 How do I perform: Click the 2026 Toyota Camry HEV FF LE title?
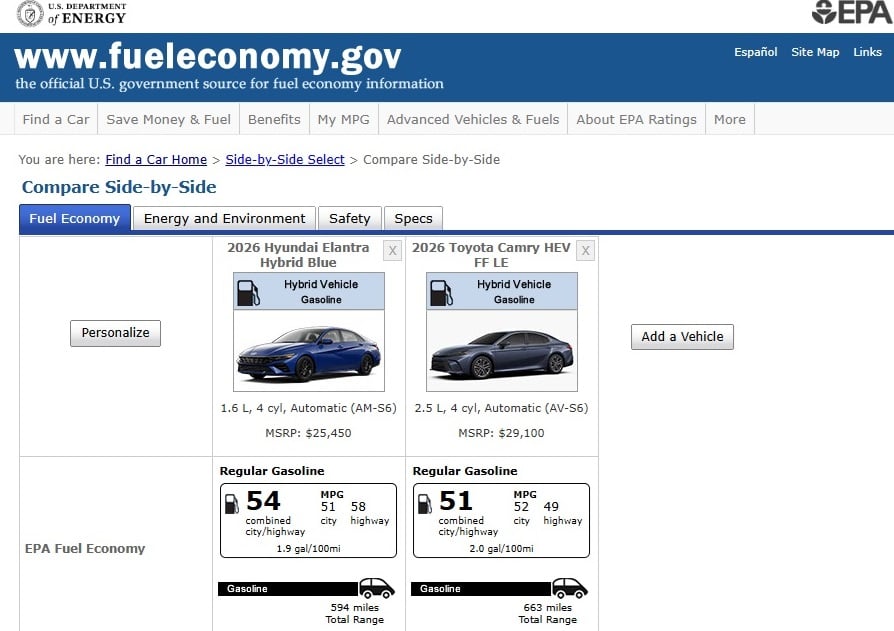pos(491,255)
